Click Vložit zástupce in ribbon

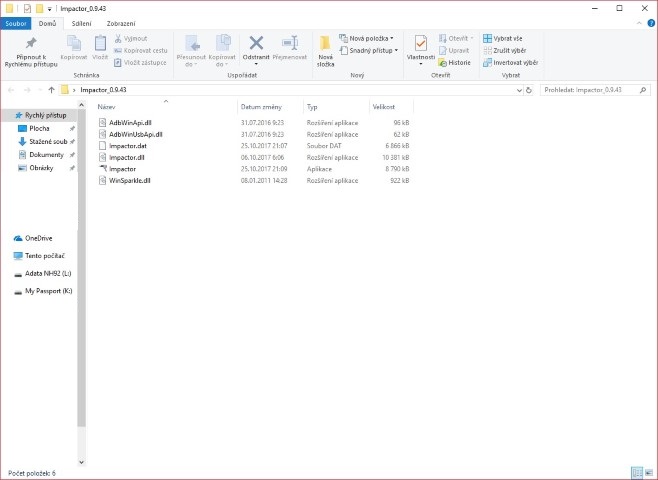click(140, 63)
